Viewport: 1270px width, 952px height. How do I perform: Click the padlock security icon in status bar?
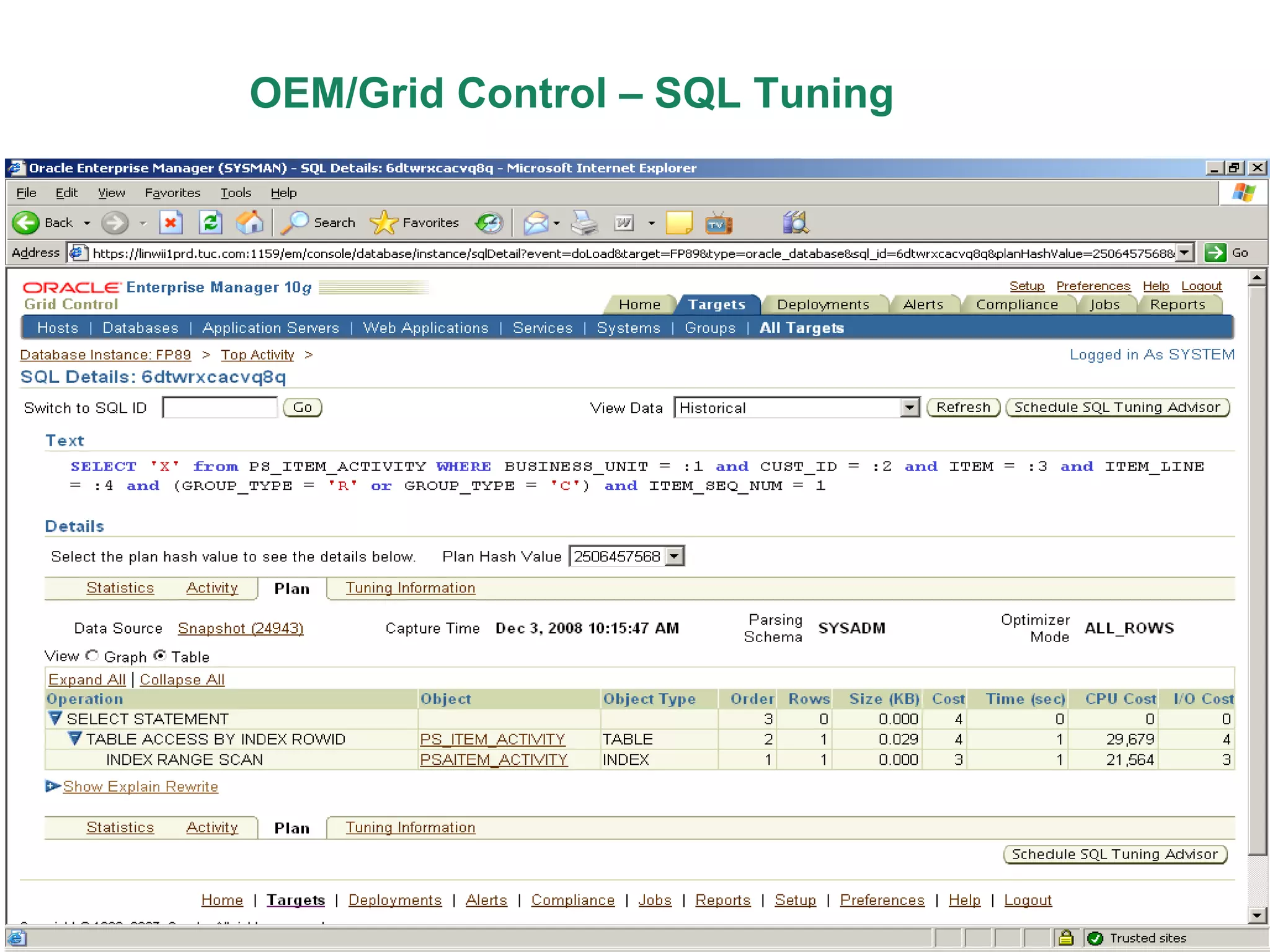tap(1066, 938)
